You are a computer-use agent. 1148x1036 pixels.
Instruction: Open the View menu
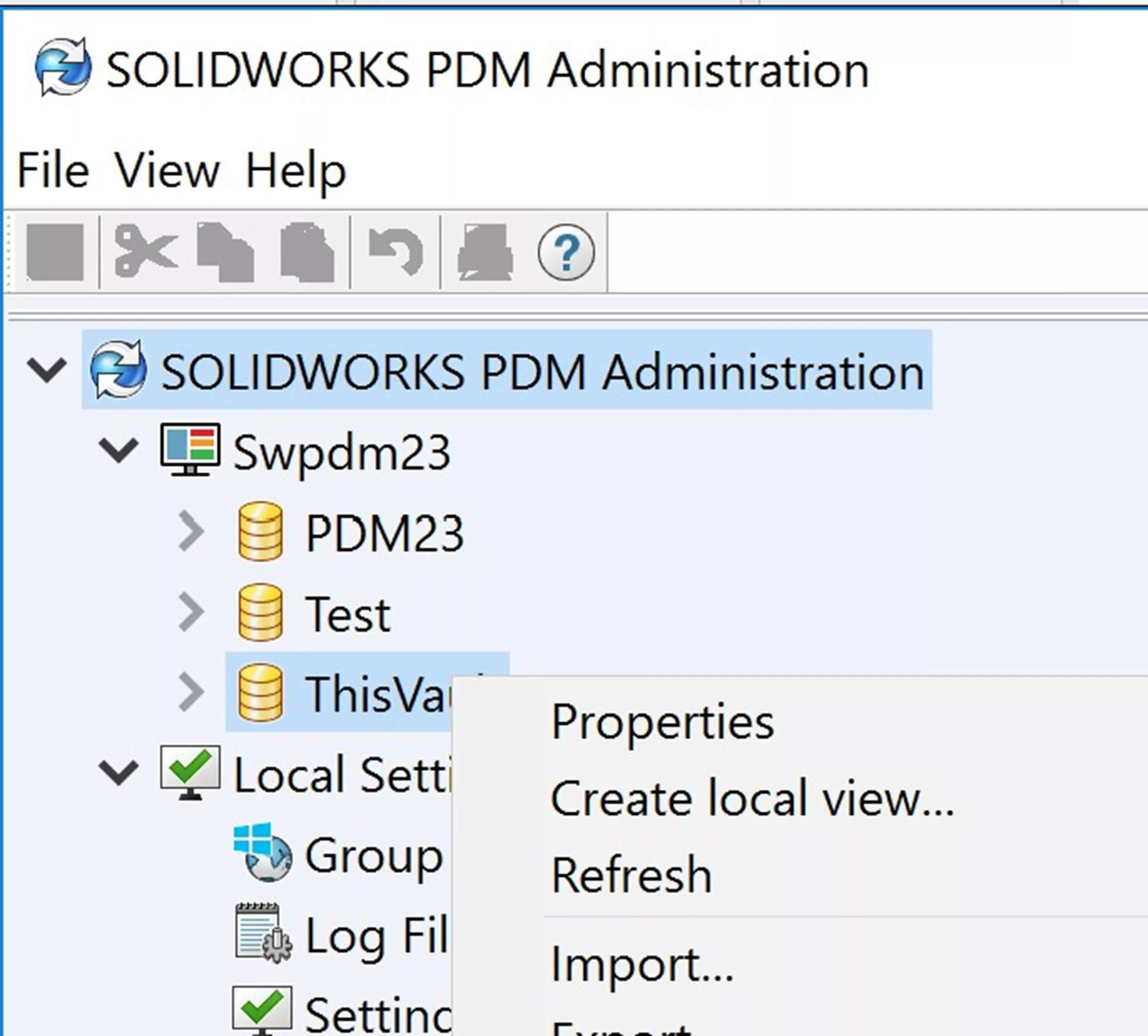tap(167, 170)
